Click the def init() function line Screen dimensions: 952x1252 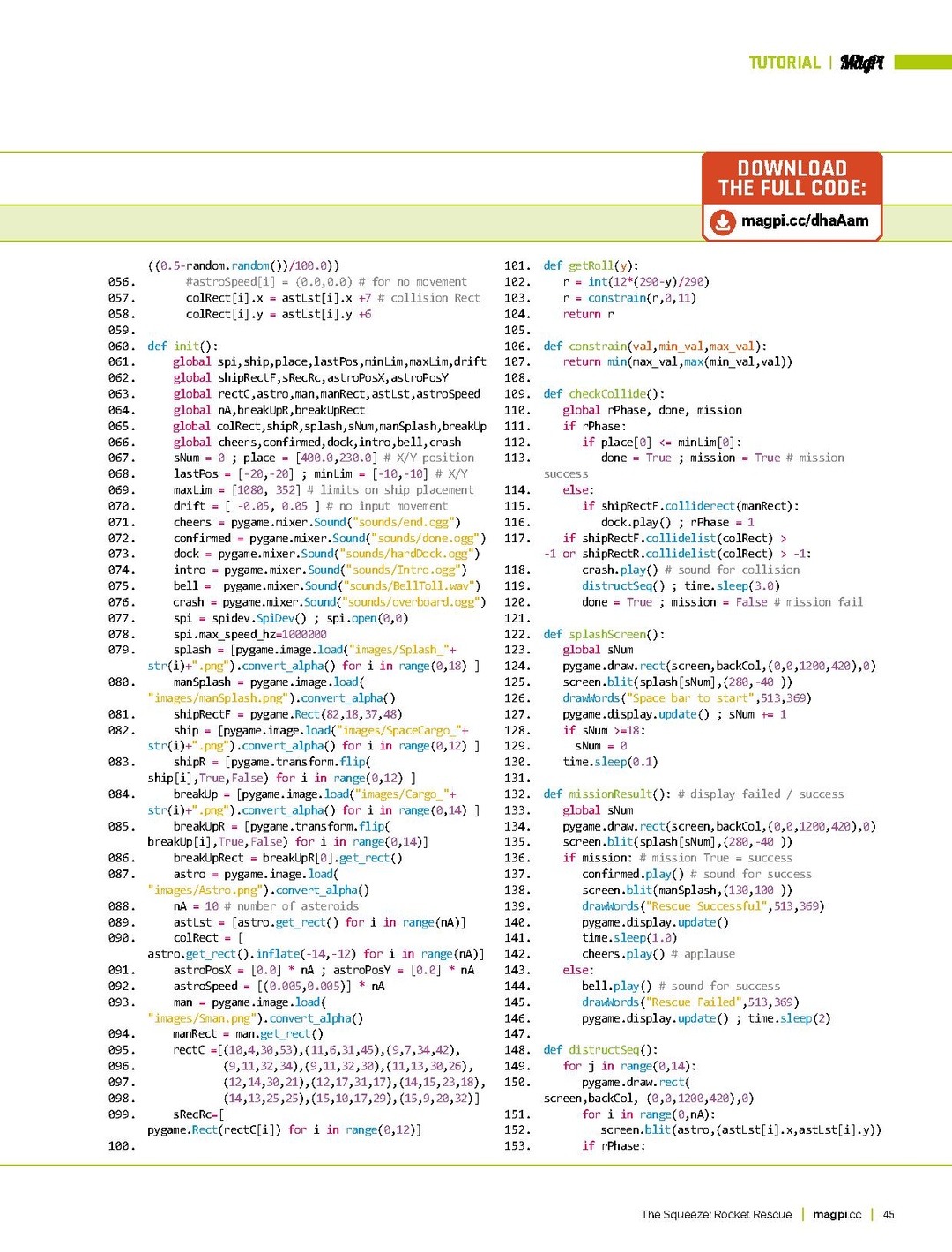point(182,347)
